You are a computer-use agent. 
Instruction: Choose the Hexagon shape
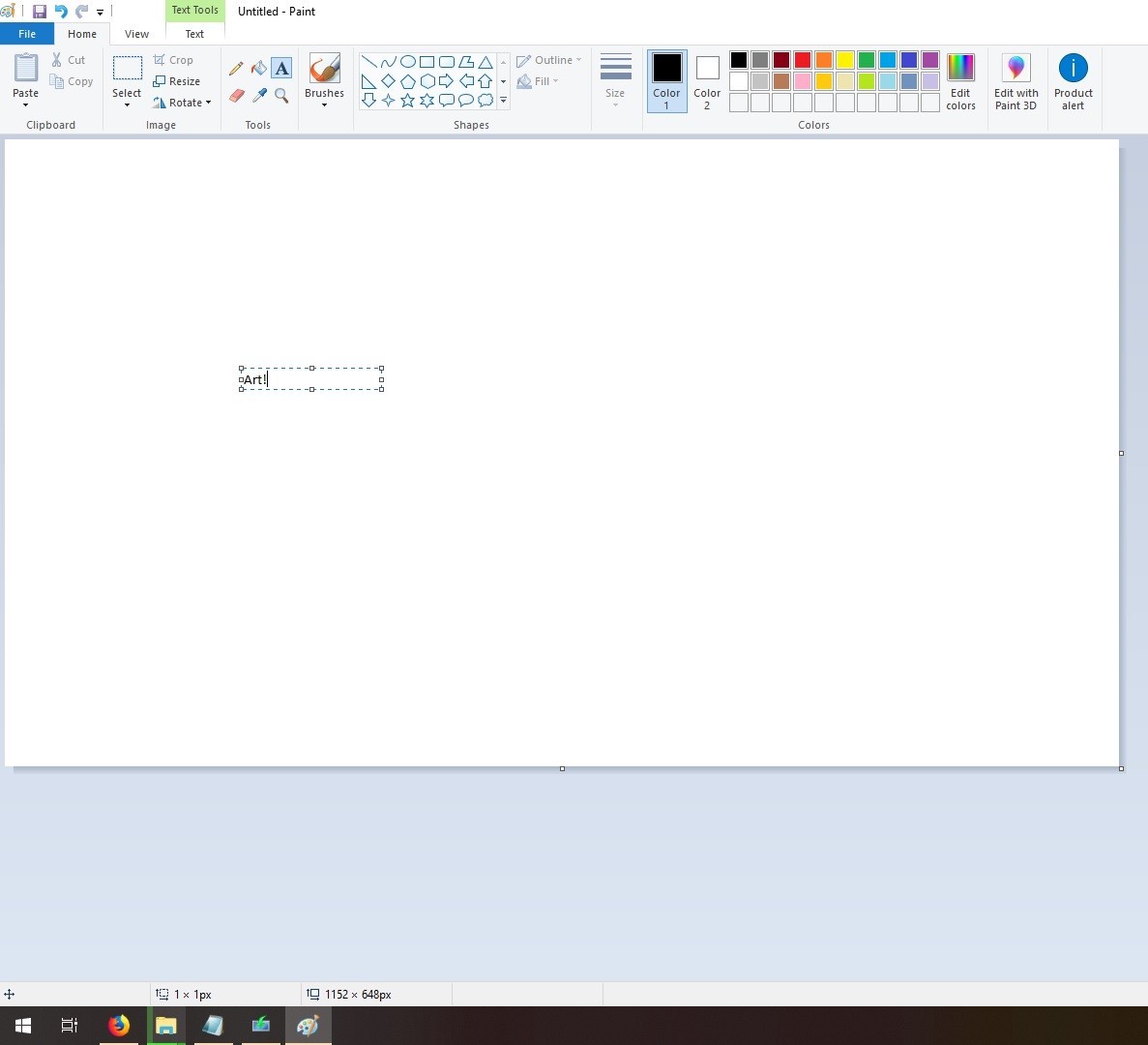tap(427, 81)
